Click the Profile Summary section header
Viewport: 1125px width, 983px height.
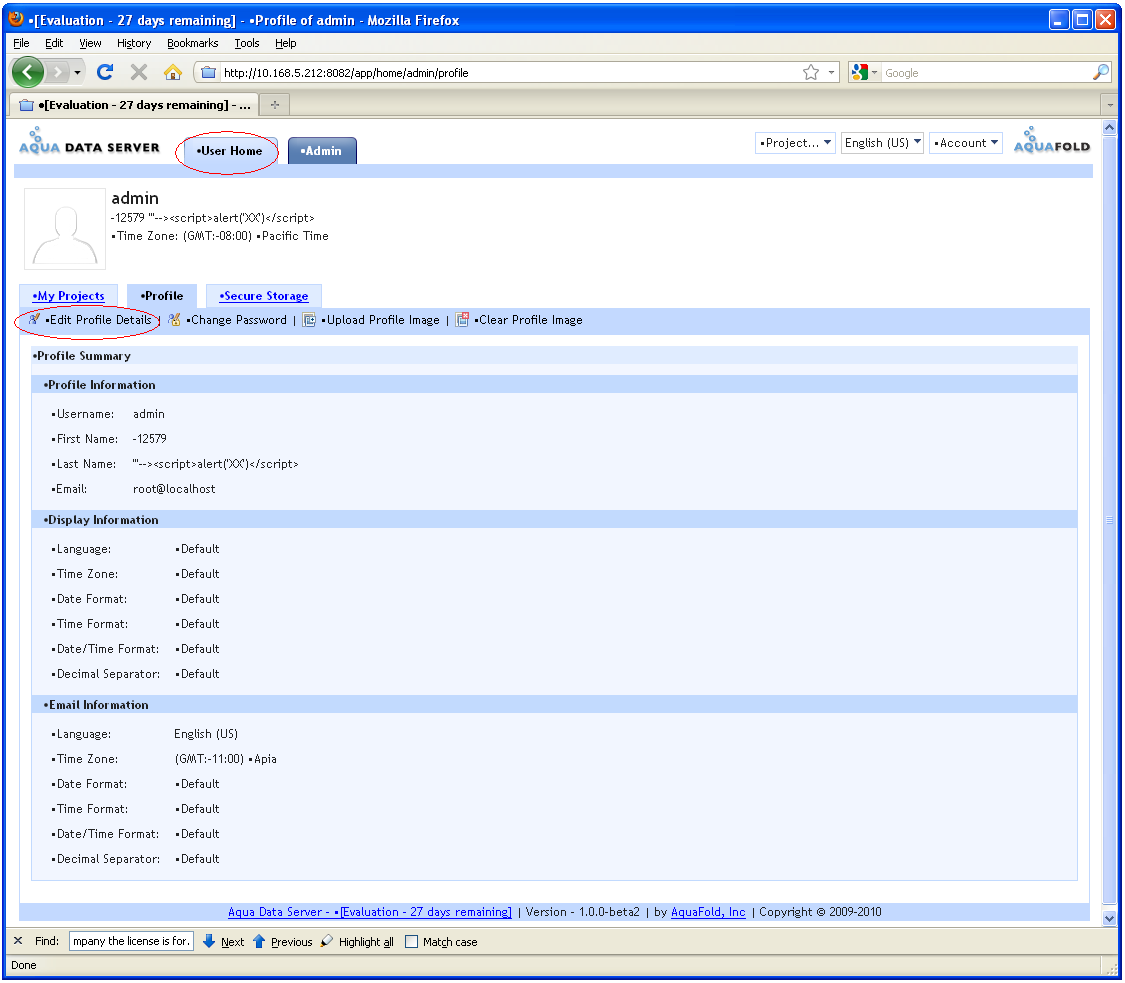point(554,356)
